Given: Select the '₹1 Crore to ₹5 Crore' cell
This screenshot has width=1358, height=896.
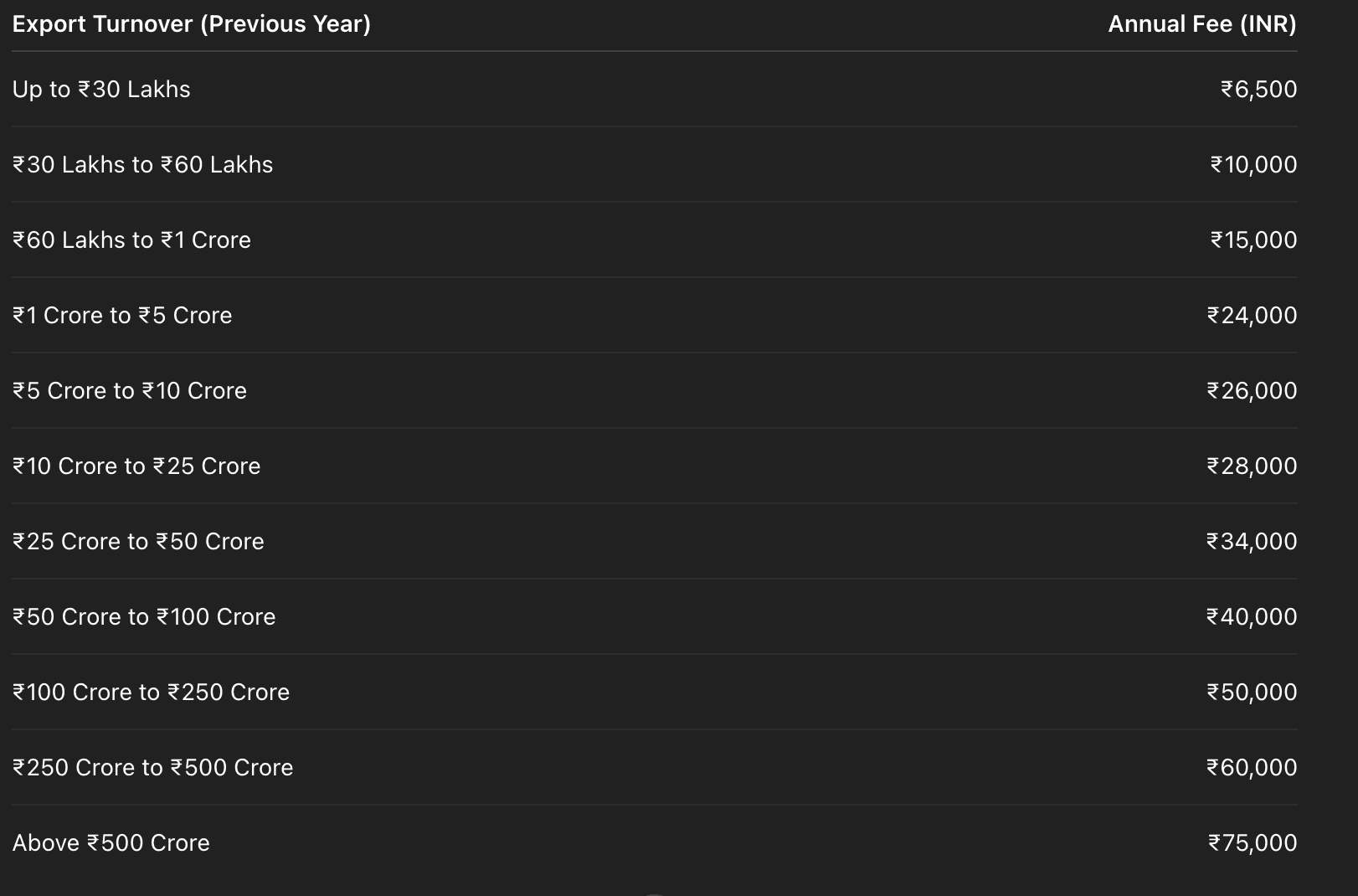Looking at the screenshot, I should pos(122,316).
